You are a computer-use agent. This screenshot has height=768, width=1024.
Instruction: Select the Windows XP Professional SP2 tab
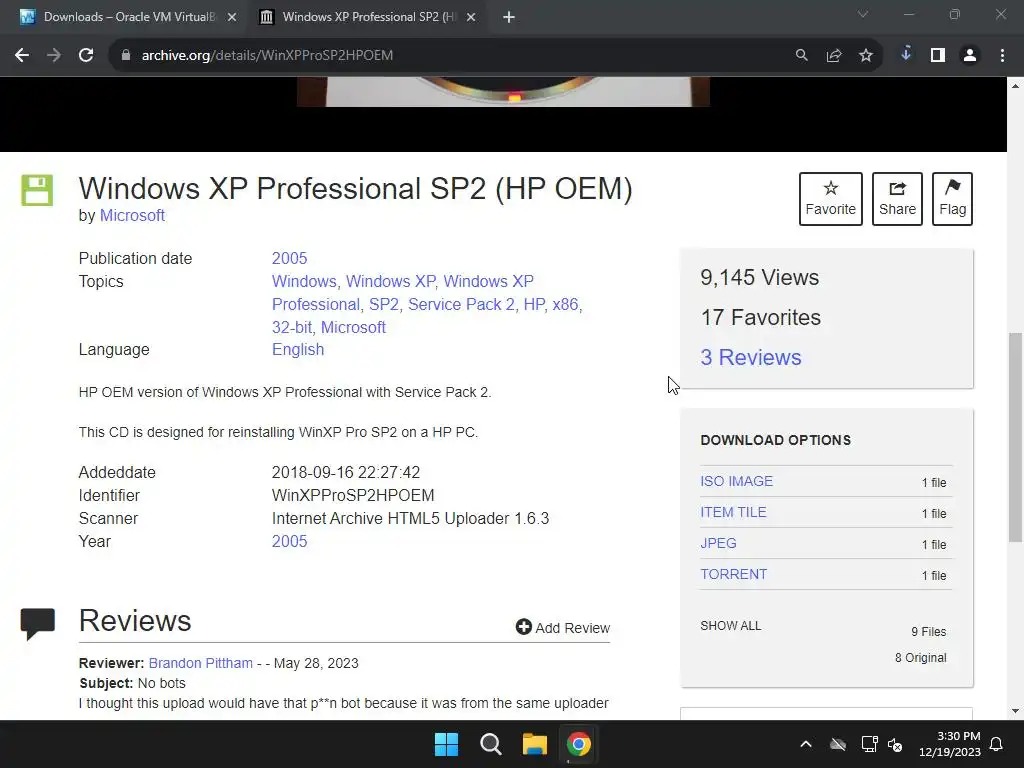(368, 17)
